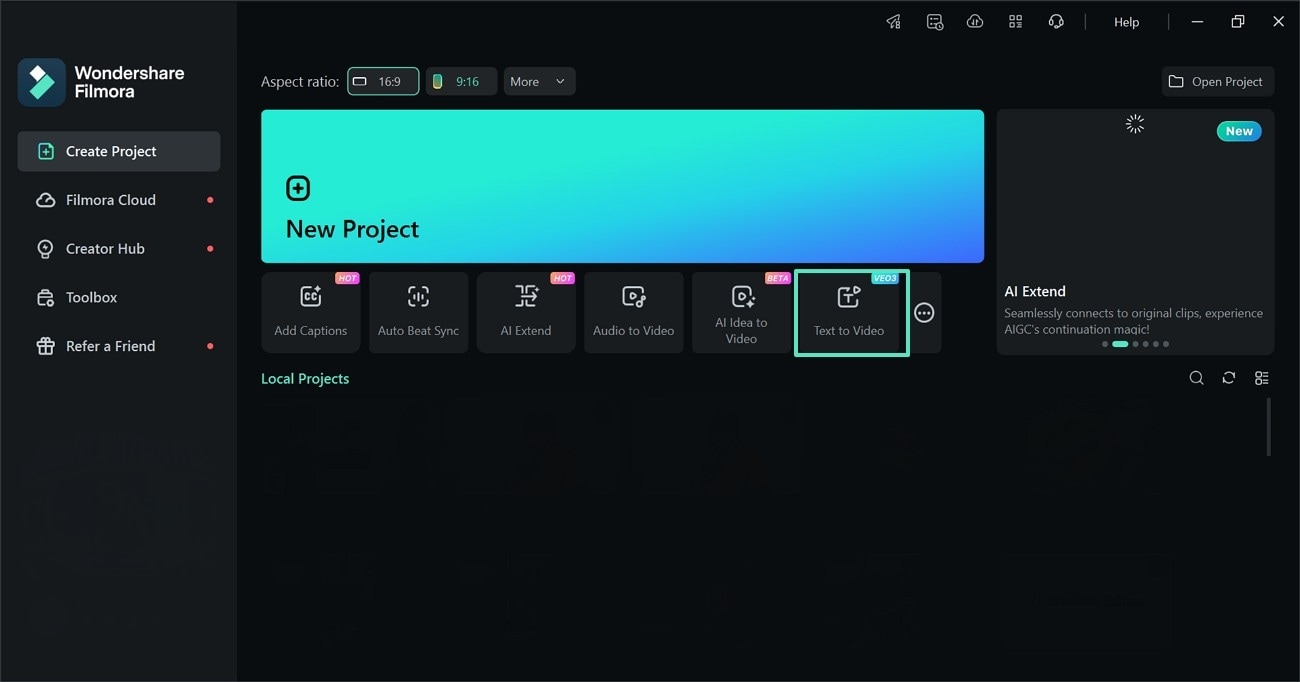Open Creator Hub
The height and width of the screenshot is (682, 1300).
point(119,249)
